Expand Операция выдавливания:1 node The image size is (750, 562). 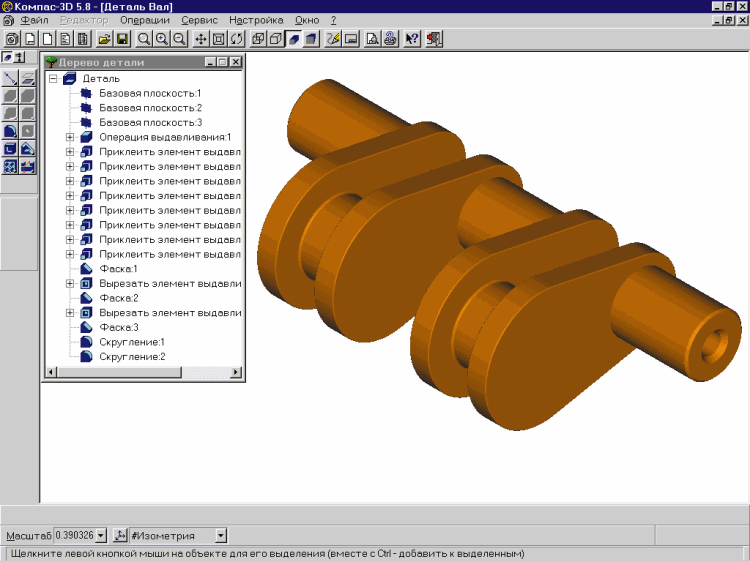click(x=70, y=137)
